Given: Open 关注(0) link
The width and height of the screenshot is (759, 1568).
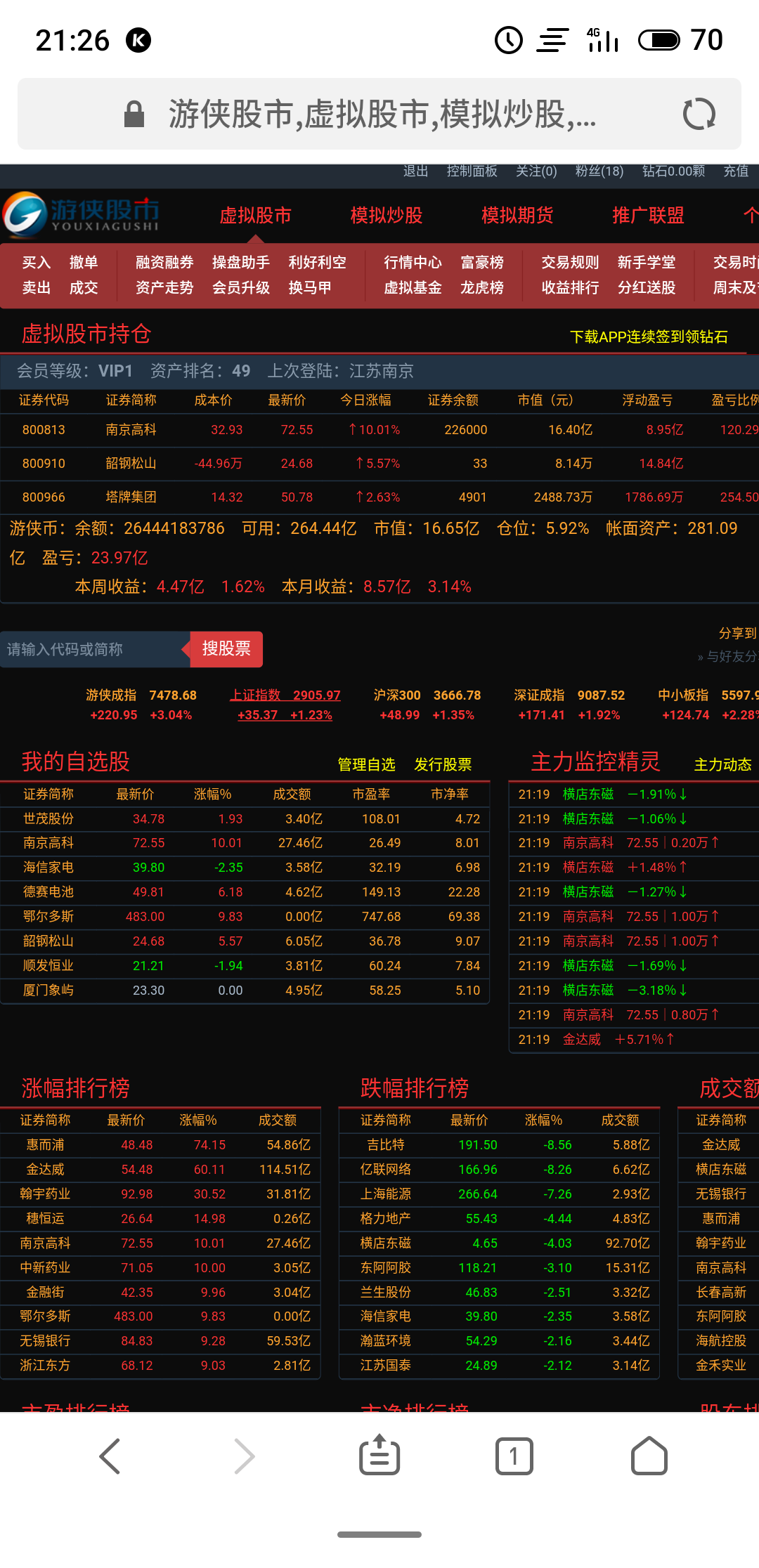Looking at the screenshot, I should pos(536,171).
